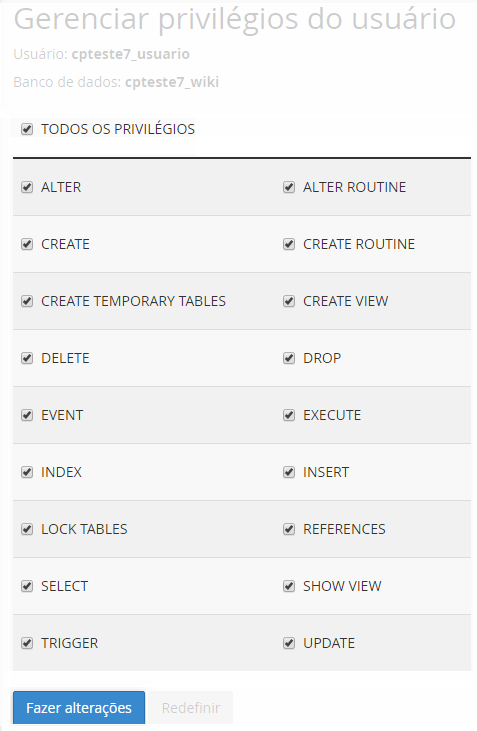Uncheck LOCK TABLES privilege
The width and height of the screenshot is (477, 731).
[x=27, y=529]
